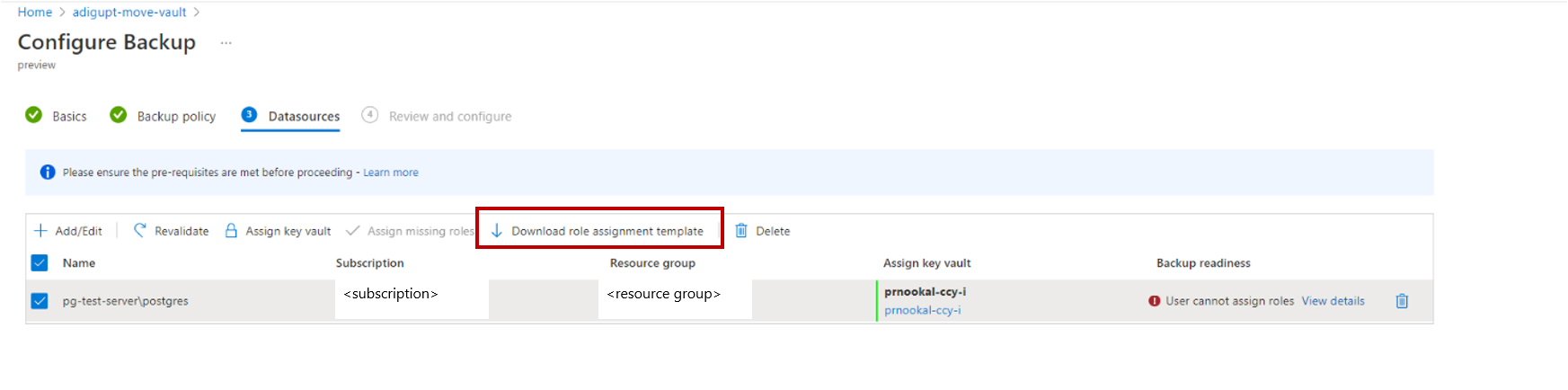Open the Learn more link in the banner
This screenshot has width=1568, height=390.
[x=391, y=173]
